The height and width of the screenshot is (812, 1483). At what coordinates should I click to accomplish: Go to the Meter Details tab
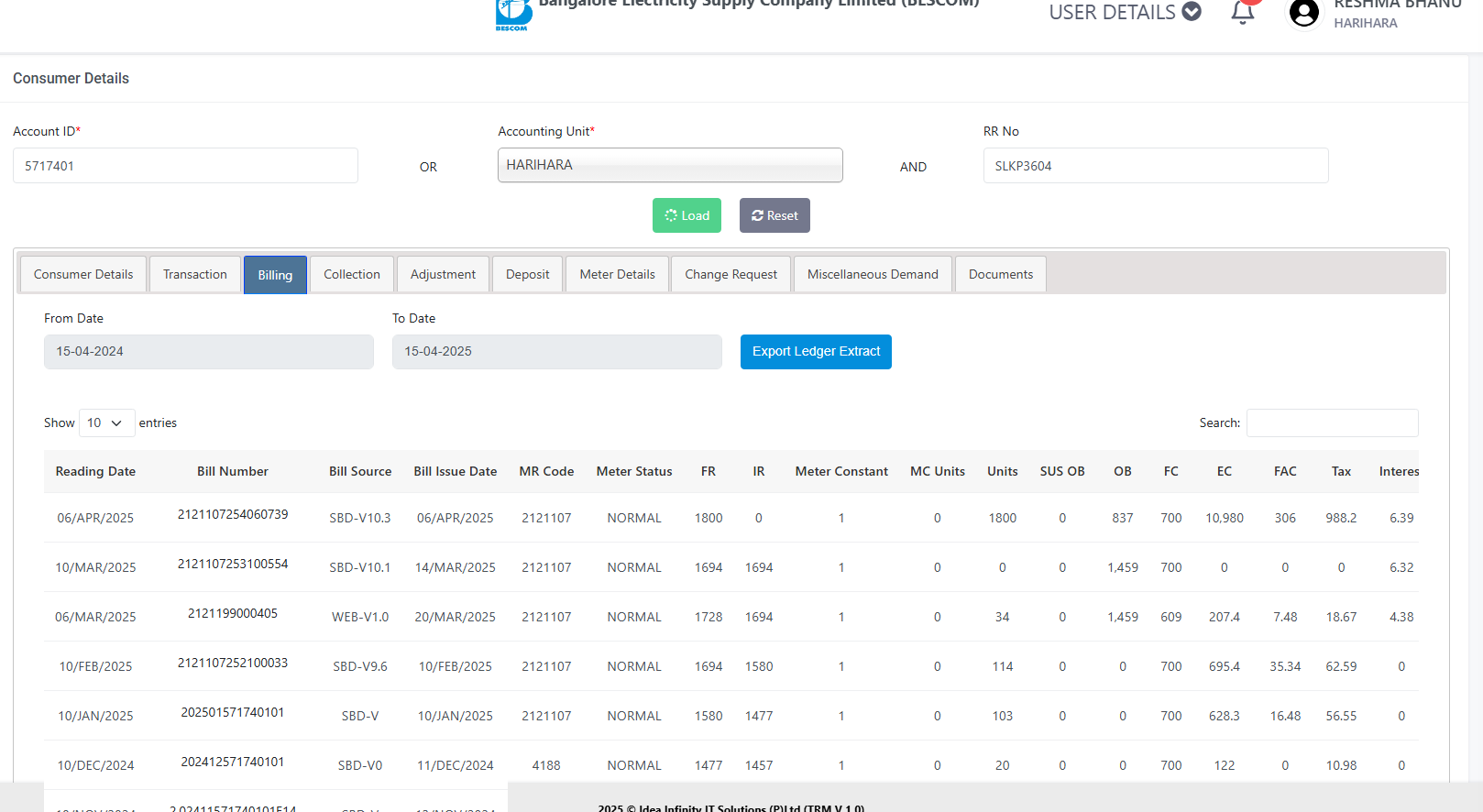(x=617, y=275)
